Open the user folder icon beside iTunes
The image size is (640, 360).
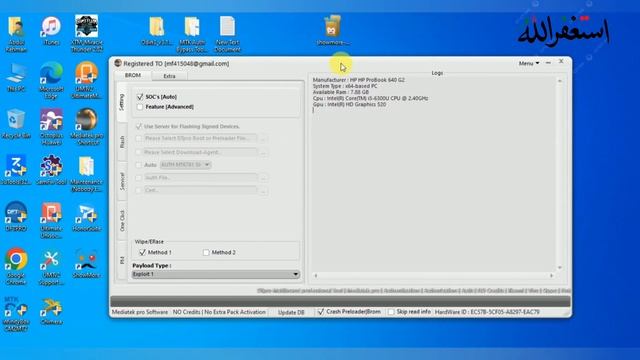pos(16,34)
